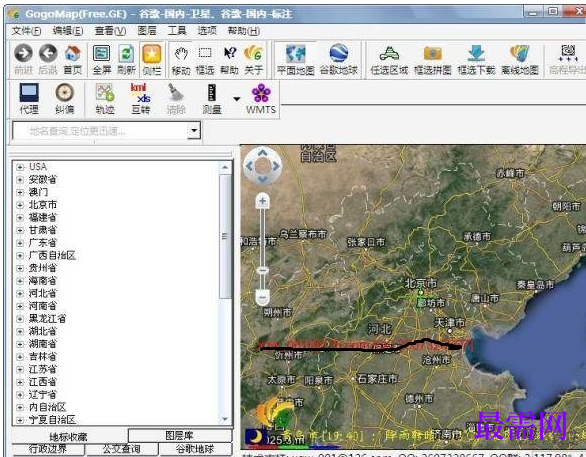The height and width of the screenshot is (457, 586).
Task: Expand the 黑龙江省 tree node
Action: 20,319
